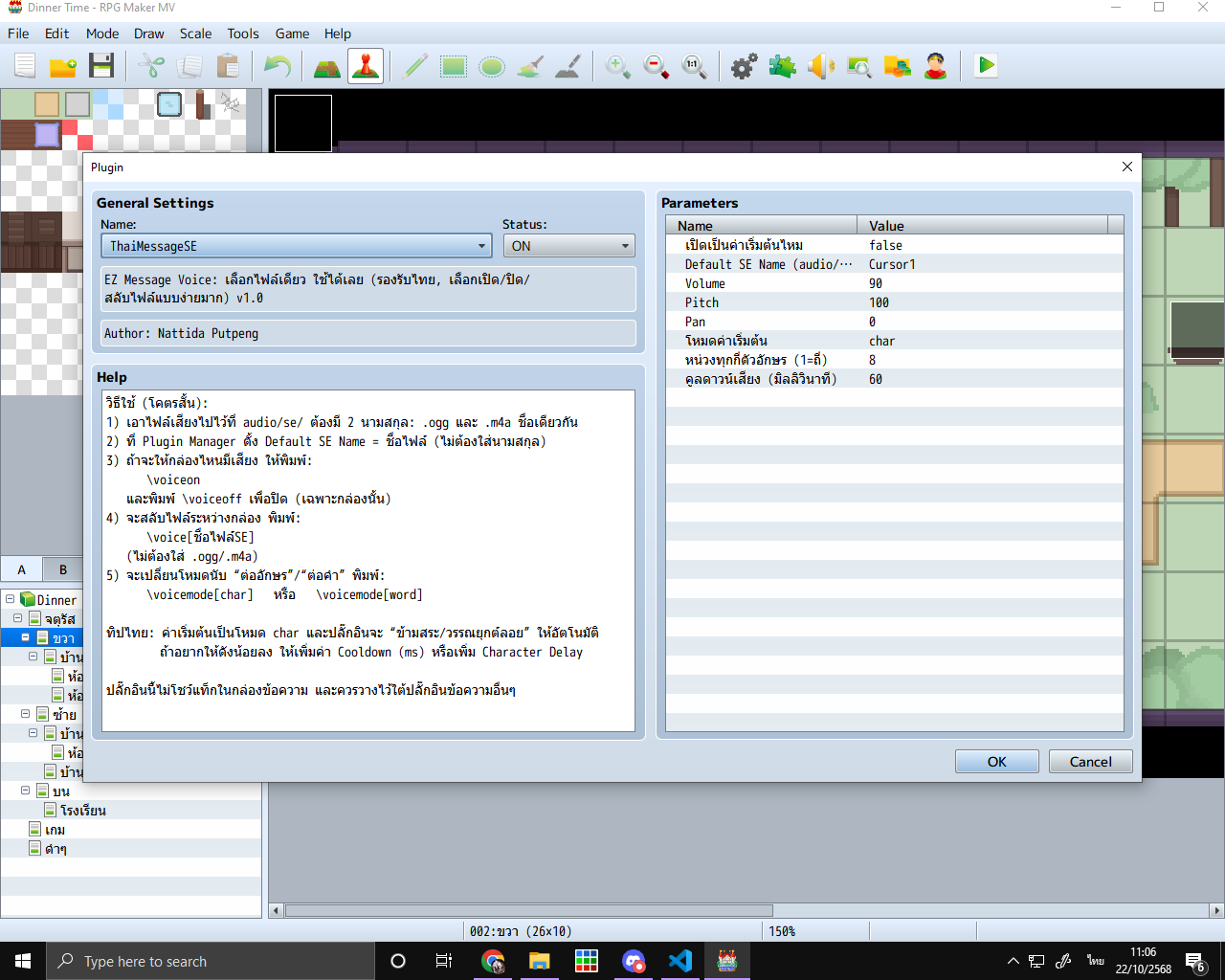Switch to tileset tab B
The image size is (1225, 980).
coord(63,568)
